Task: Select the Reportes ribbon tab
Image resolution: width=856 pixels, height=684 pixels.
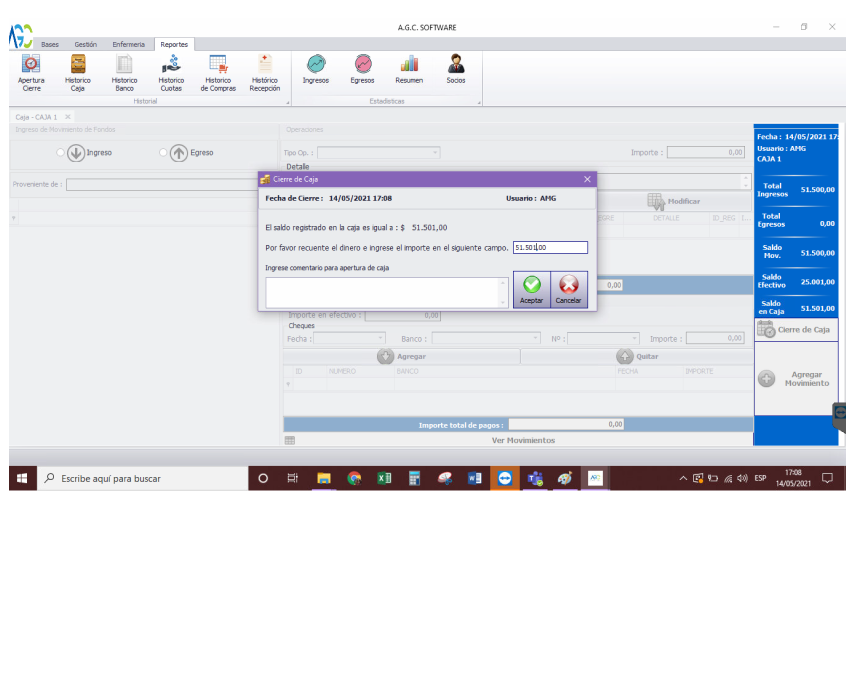Action: point(174,44)
